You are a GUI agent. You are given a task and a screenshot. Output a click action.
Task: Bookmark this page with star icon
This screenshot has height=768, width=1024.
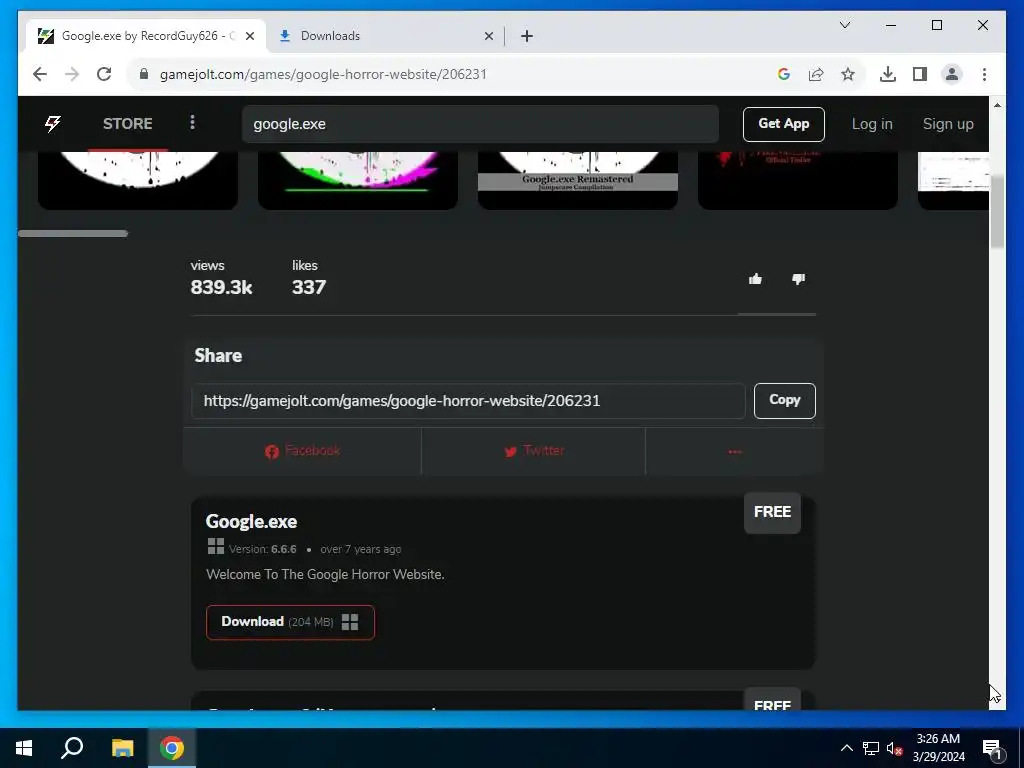click(848, 74)
